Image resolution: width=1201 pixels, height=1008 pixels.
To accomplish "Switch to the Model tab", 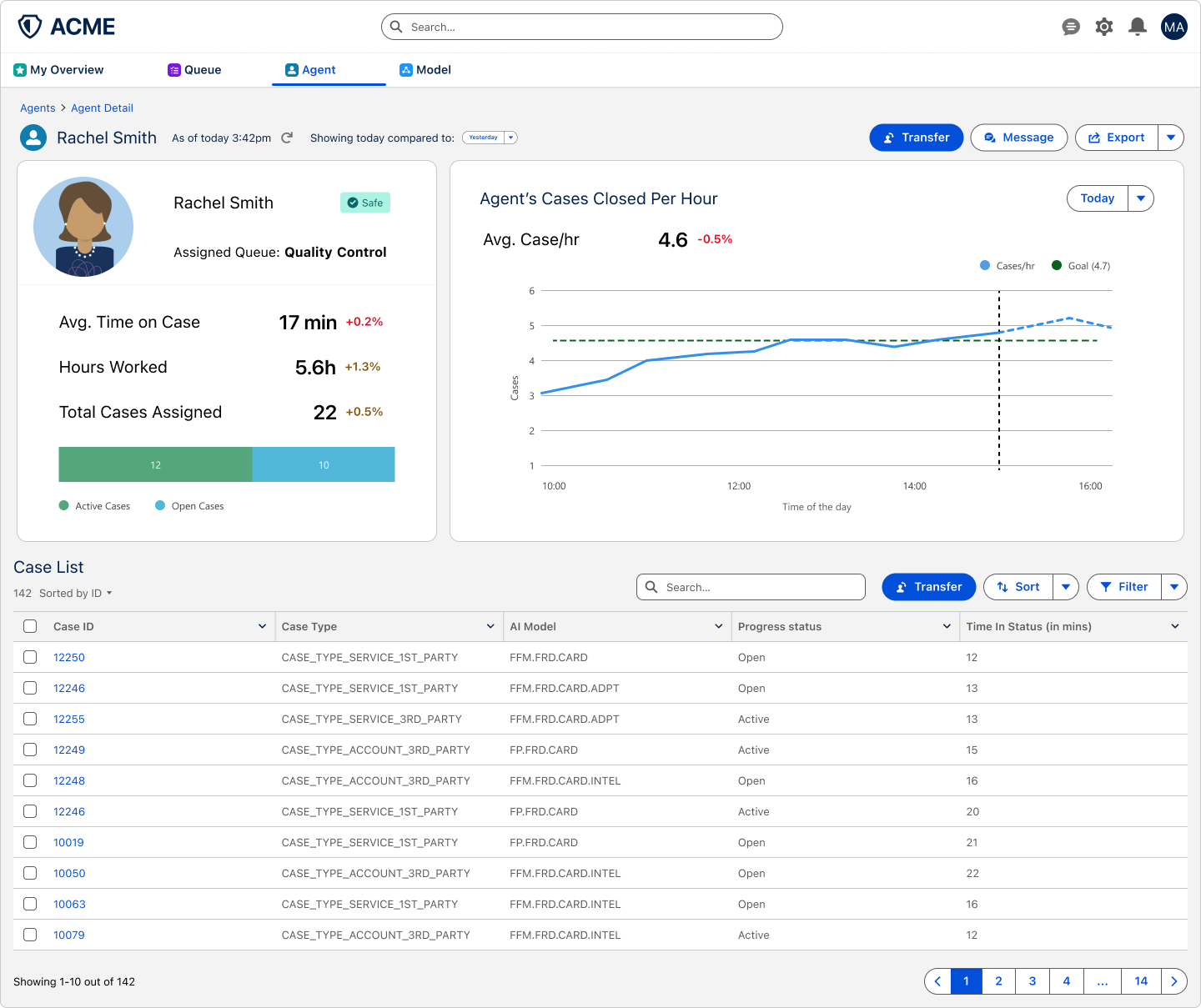I will pyautogui.click(x=425, y=70).
